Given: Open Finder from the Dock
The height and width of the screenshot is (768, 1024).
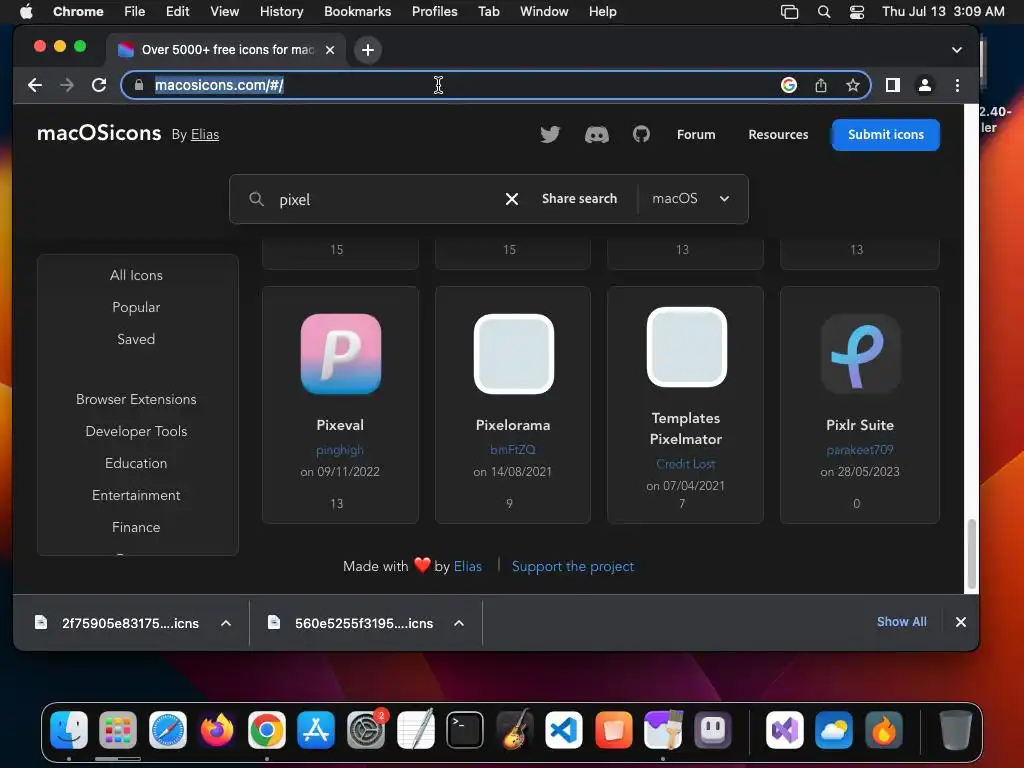Looking at the screenshot, I should click(69, 729).
